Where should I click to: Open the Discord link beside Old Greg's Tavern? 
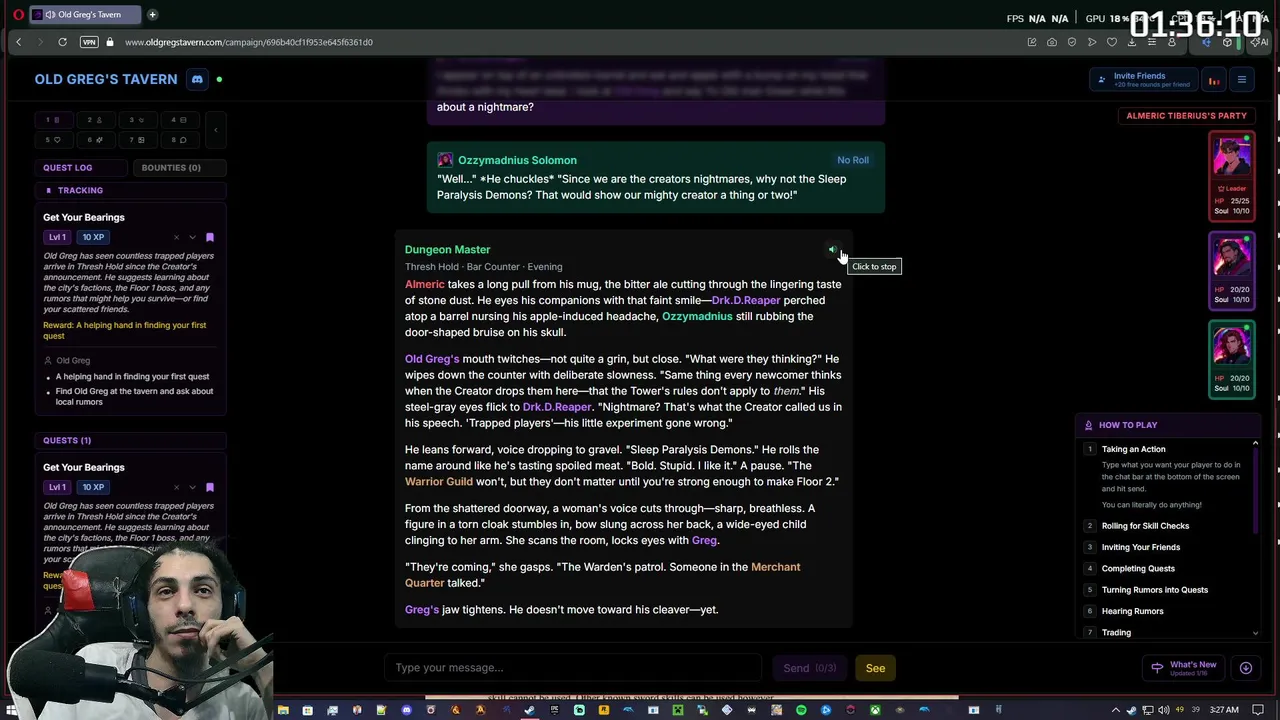tap(197, 79)
